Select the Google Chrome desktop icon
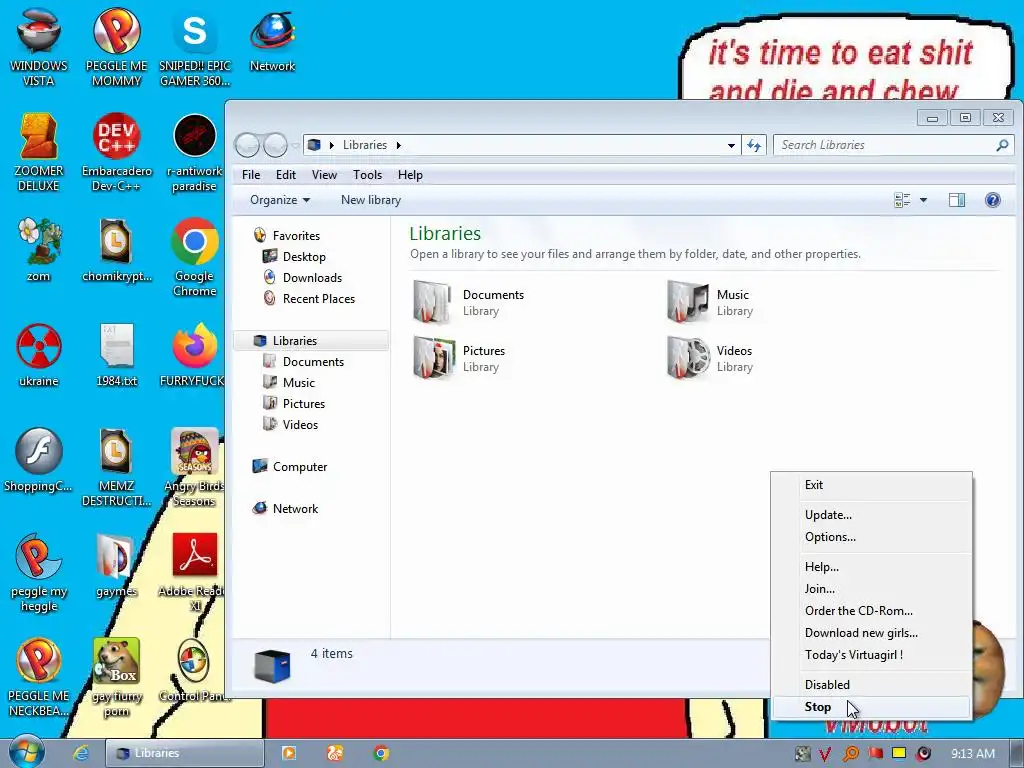The image size is (1024, 768). (x=195, y=257)
